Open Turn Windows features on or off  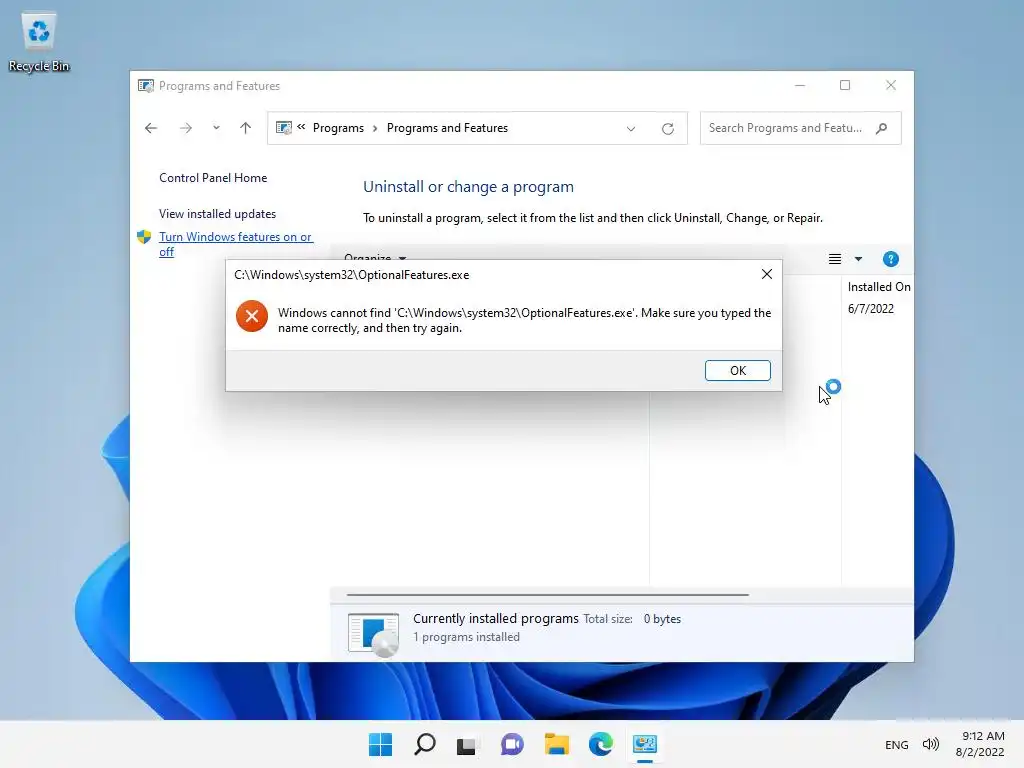tap(235, 244)
